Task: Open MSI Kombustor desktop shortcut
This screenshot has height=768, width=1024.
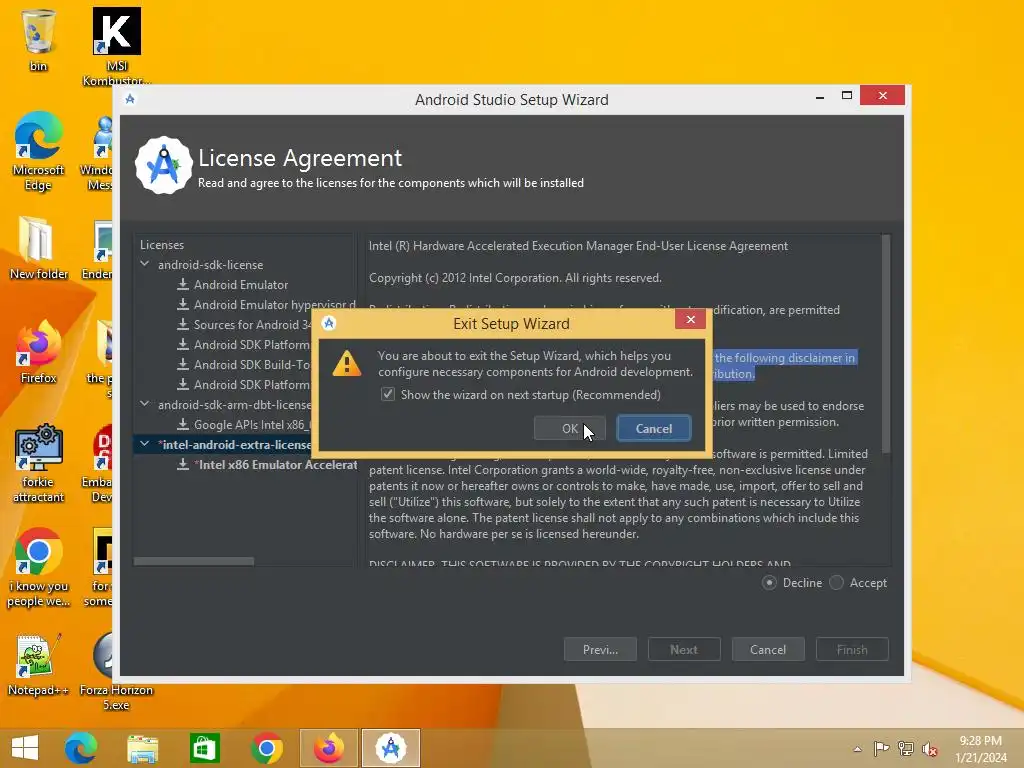Action: (116, 46)
